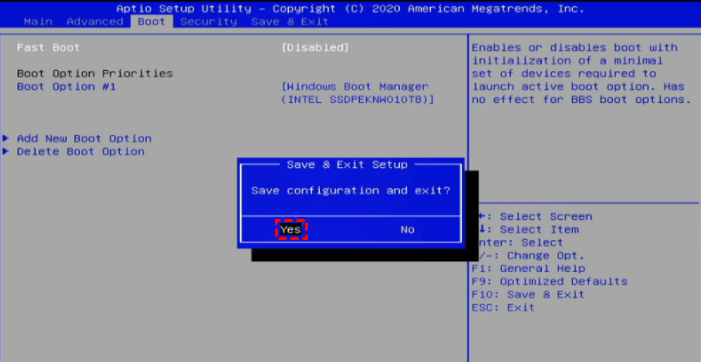
Task: Click the arrow beside Add New Boot Option
Action: 5,138
